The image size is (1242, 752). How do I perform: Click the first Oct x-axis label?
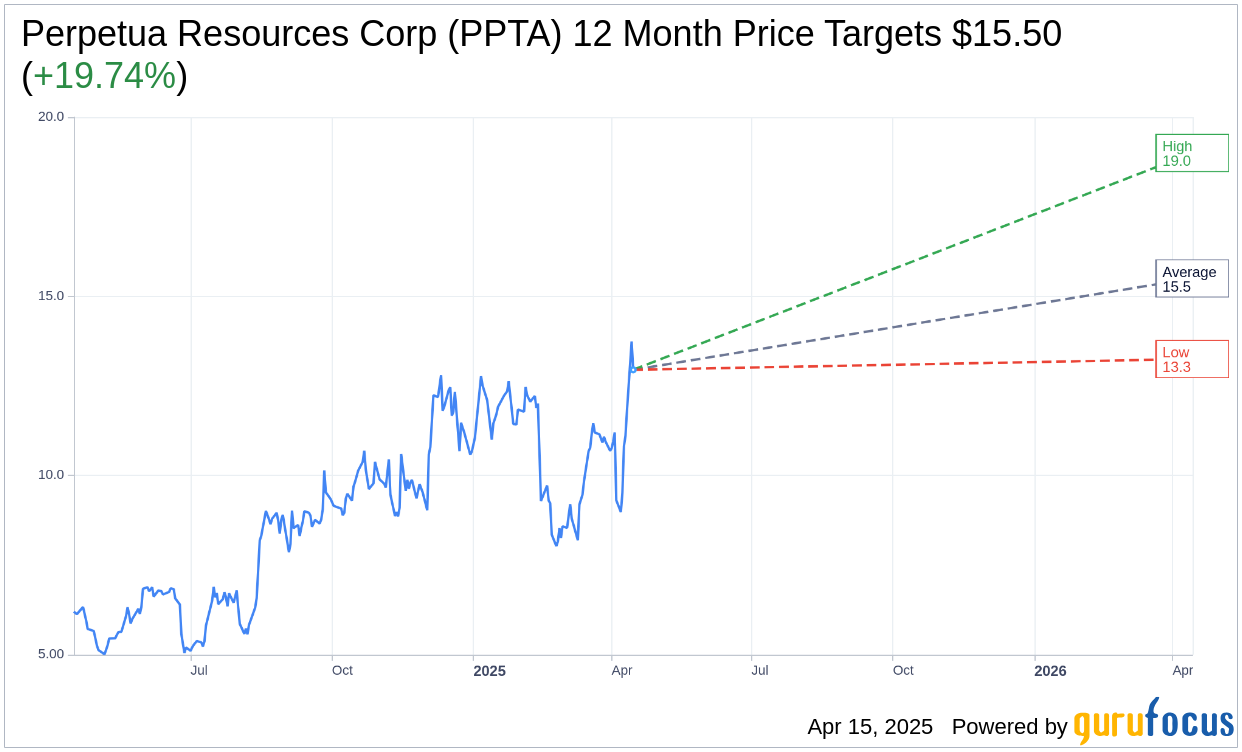coord(342,670)
